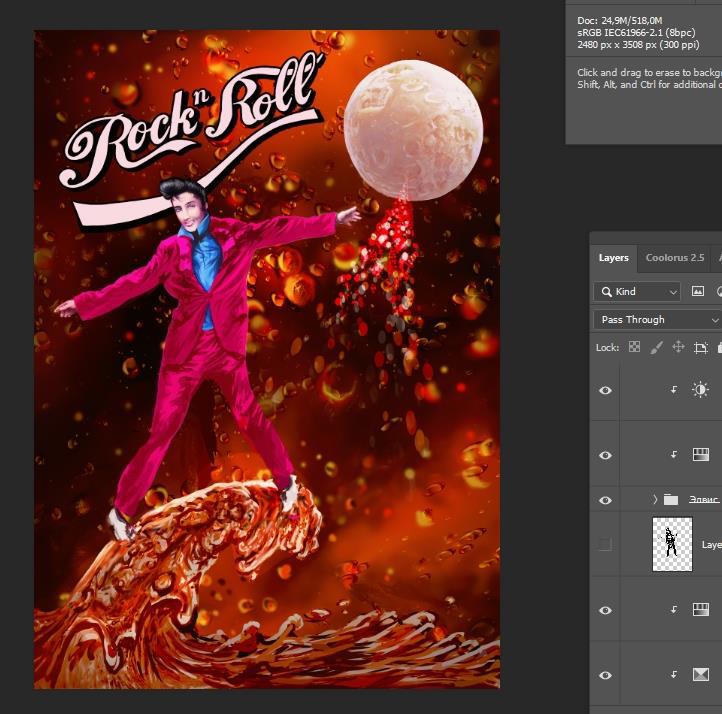Viewport: 722px width, 714px height.
Task: Select the Brightness/Contrast adjustment layer icon
Action: (x=700, y=390)
